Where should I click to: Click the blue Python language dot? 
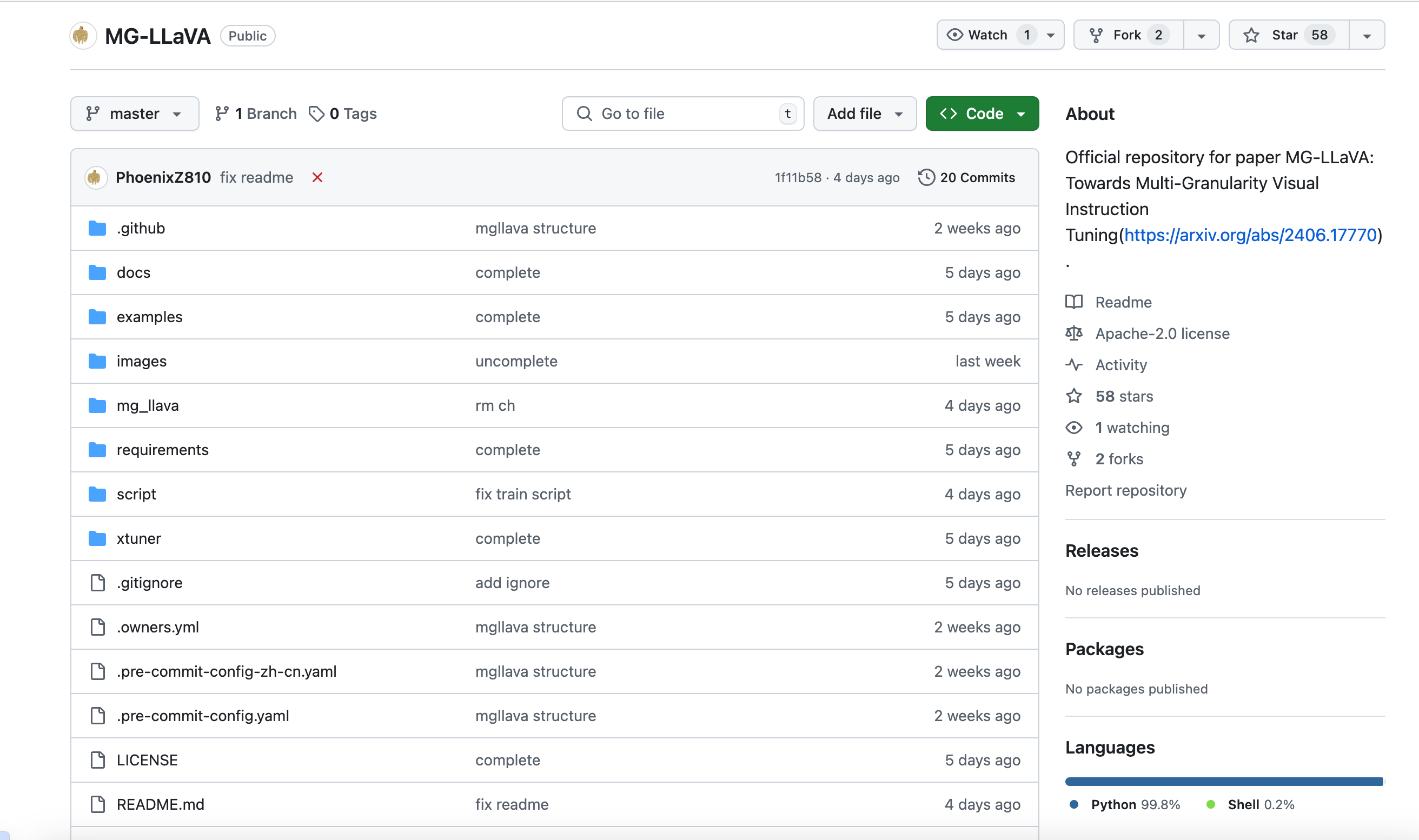tap(1073, 804)
